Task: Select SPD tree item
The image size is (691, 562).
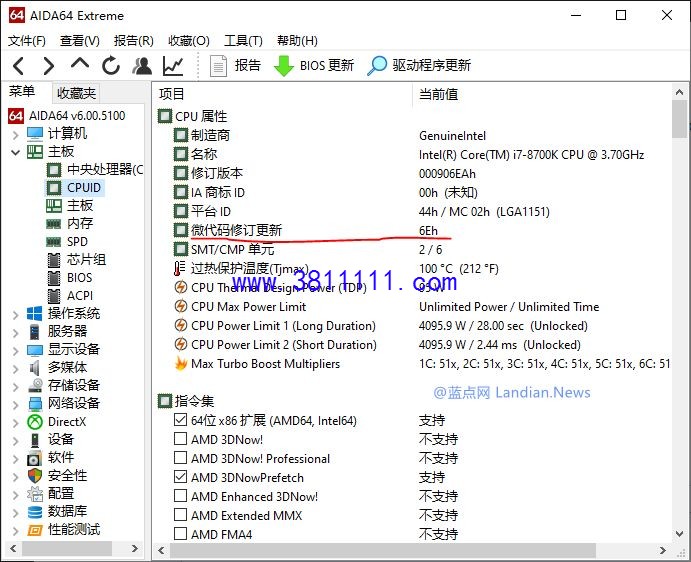Action: pyautogui.click(x=67, y=242)
